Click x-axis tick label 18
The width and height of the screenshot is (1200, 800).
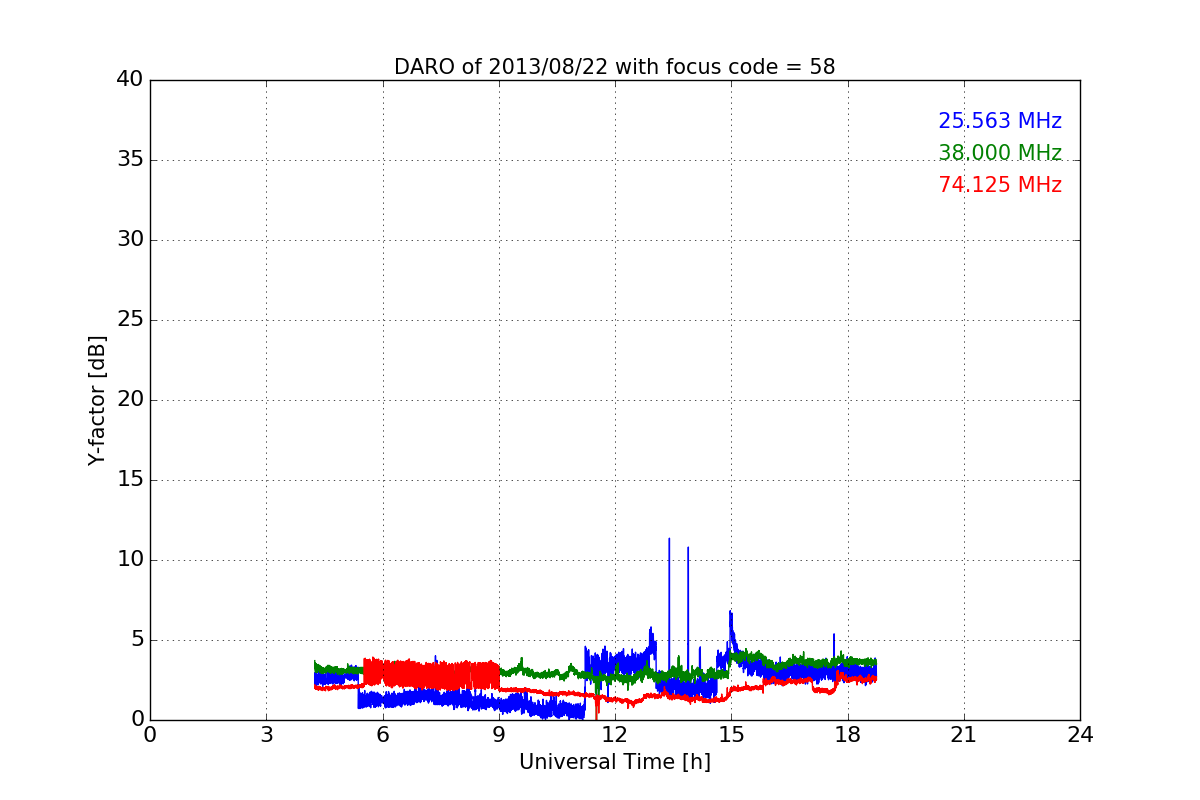pos(847,735)
